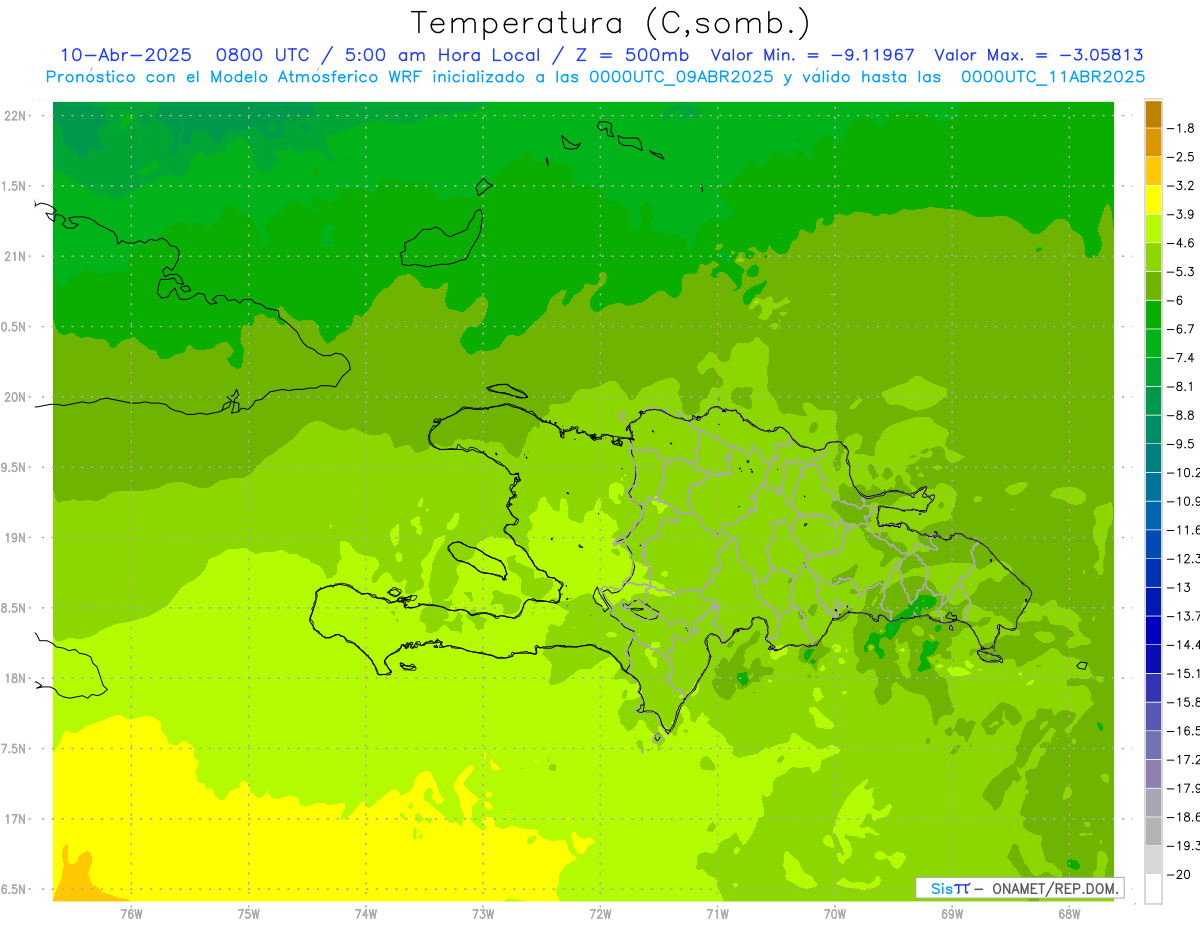Click the '-2.5' colorbar value
This screenshot has height=927, width=1200.
click(x=1181, y=157)
